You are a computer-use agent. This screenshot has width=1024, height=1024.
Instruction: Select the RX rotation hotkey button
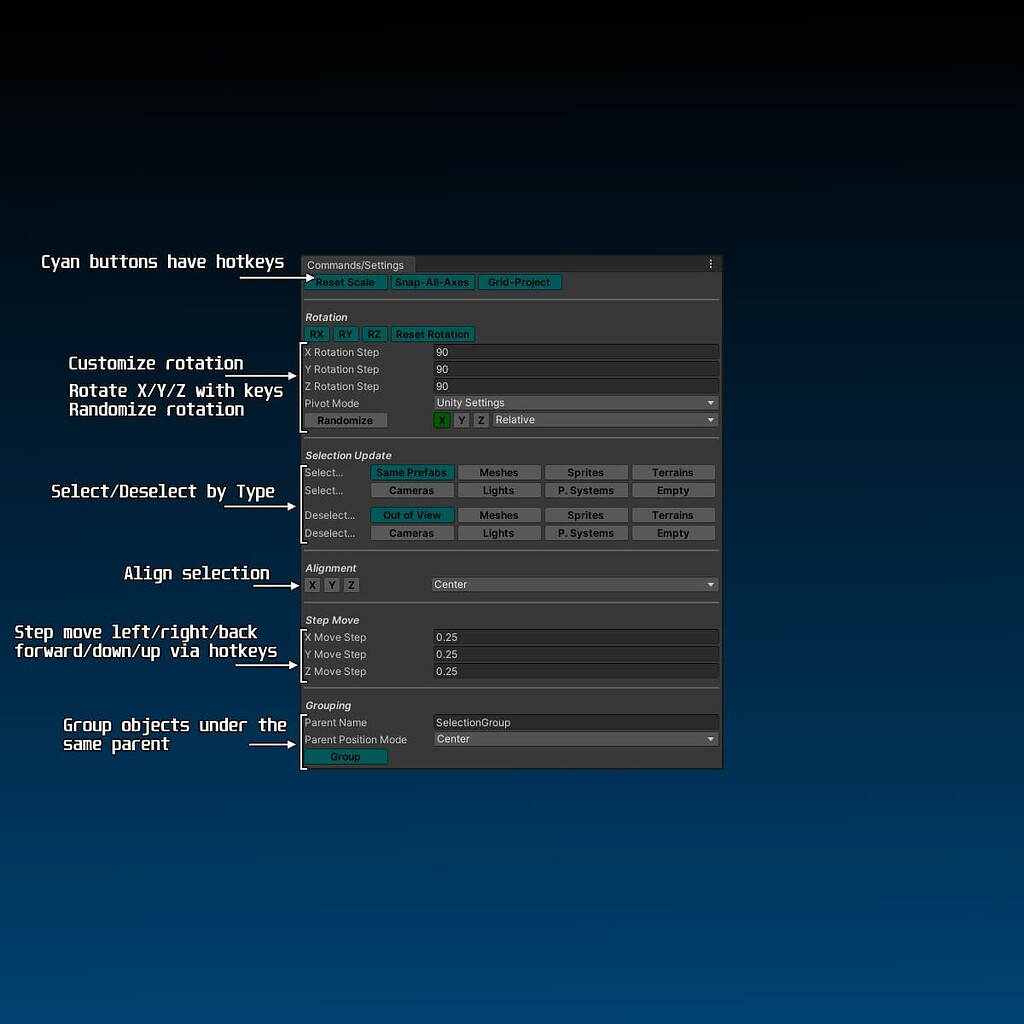[x=316, y=334]
